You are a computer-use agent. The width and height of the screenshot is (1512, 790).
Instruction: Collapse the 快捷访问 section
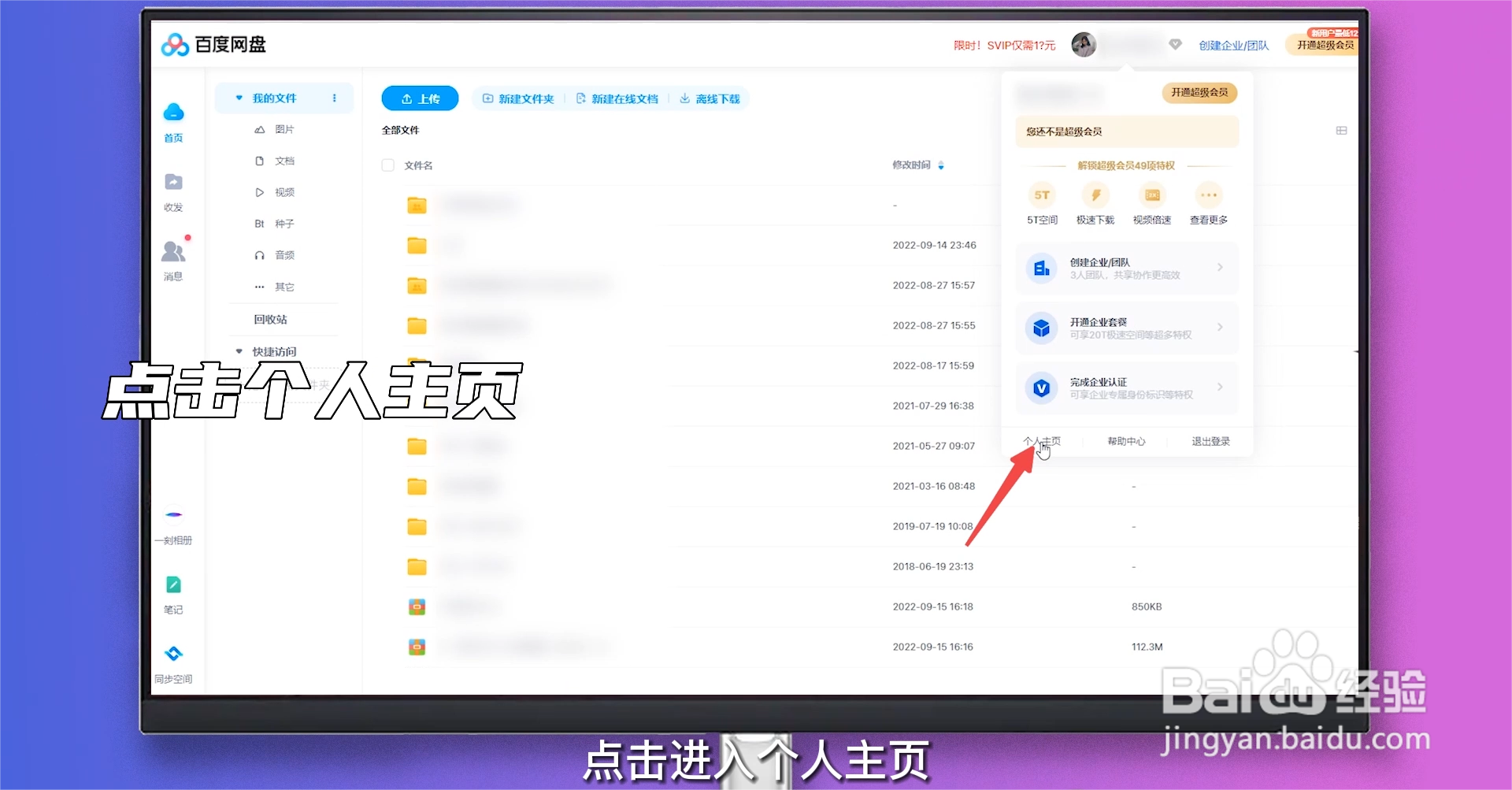click(x=239, y=352)
